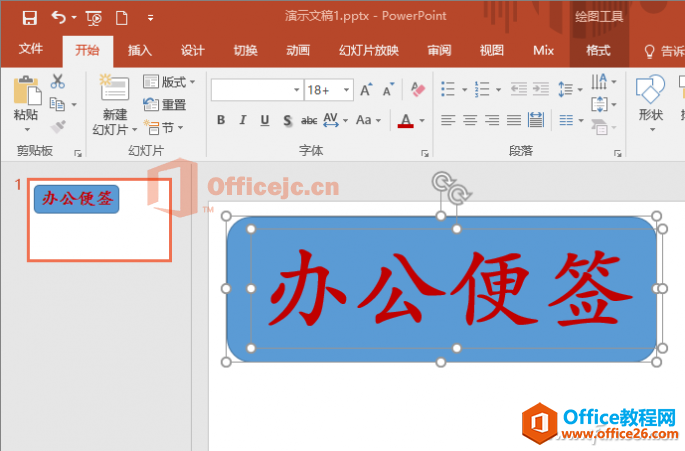Undo the last action
This screenshot has height=451, width=685.
click(59, 18)
